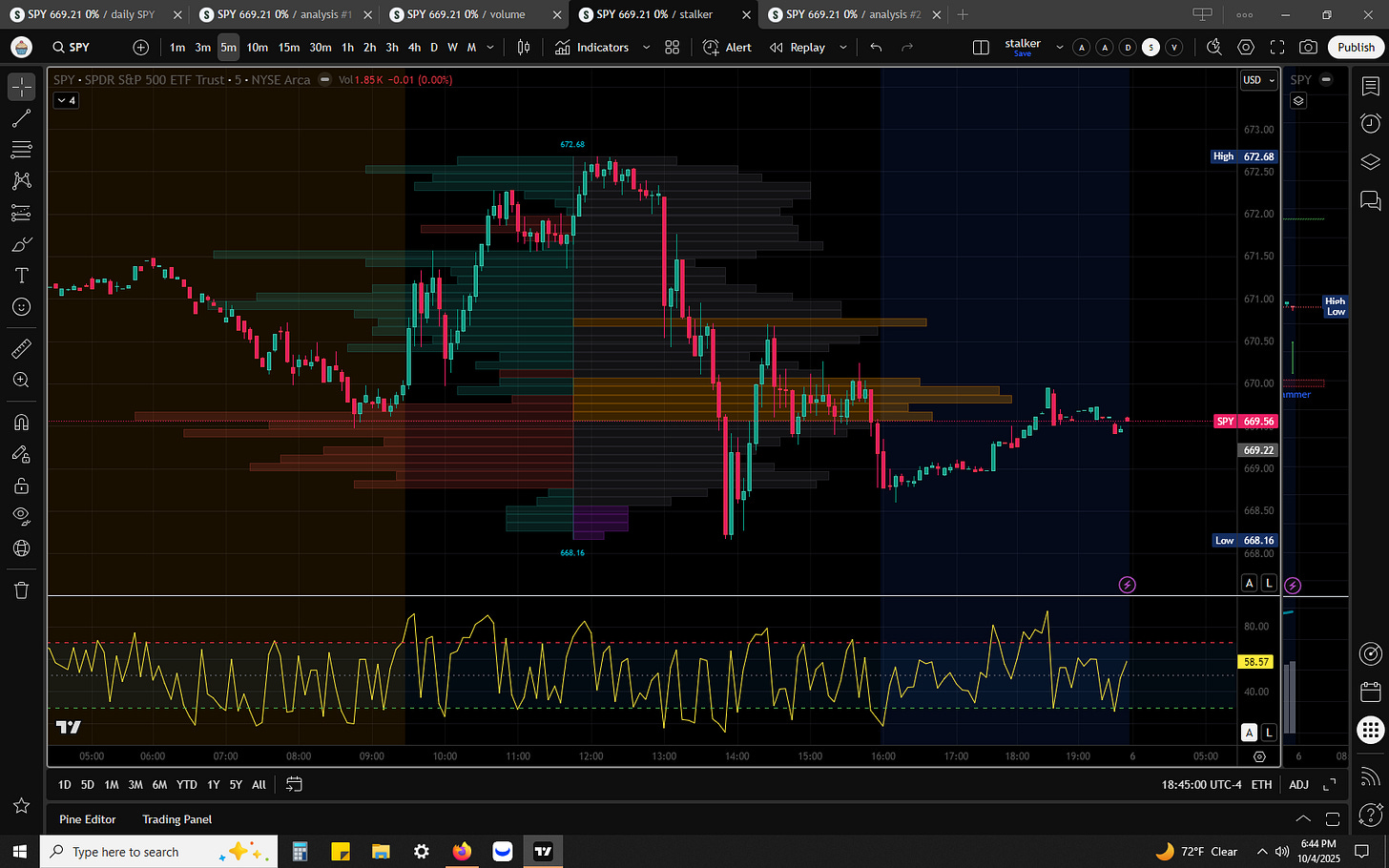1389x868 pixels.
Task: Expand more timeframe intervals dropdown
Action: (x=490, y=47)
